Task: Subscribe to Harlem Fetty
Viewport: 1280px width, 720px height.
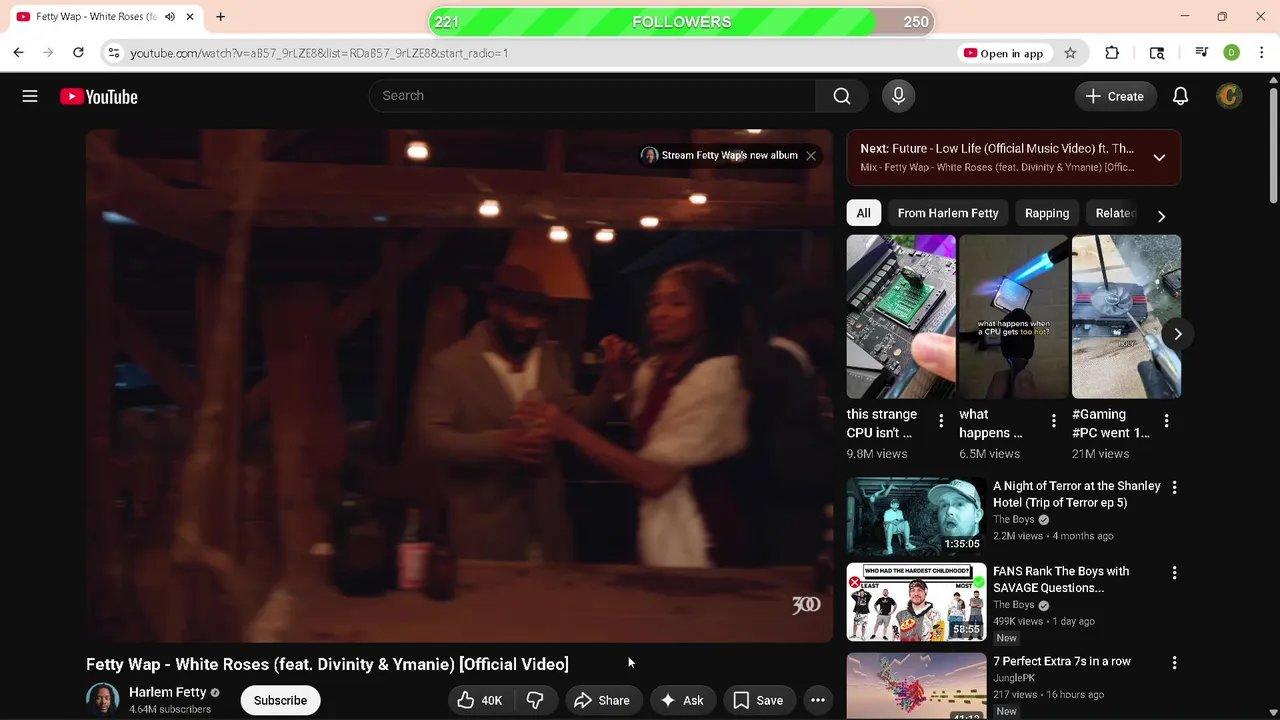Action: coord(280,700)
